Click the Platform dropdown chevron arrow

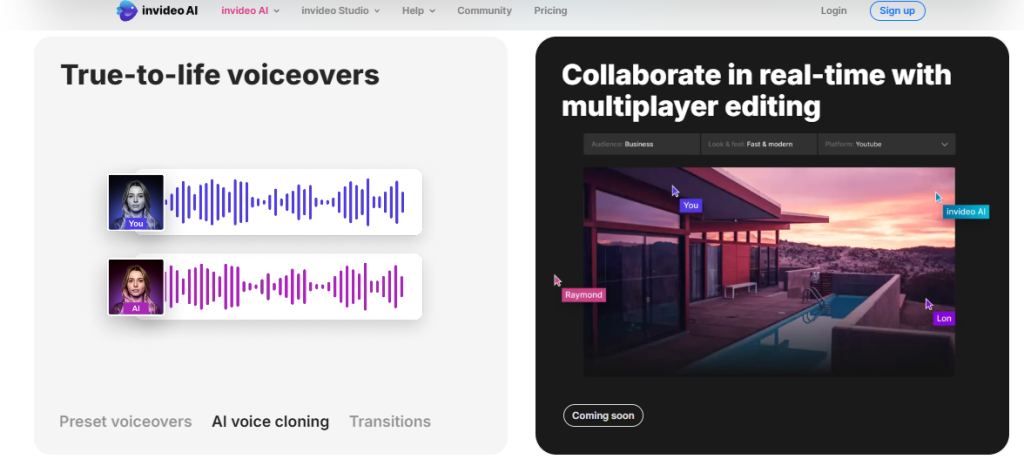[944, 144]
